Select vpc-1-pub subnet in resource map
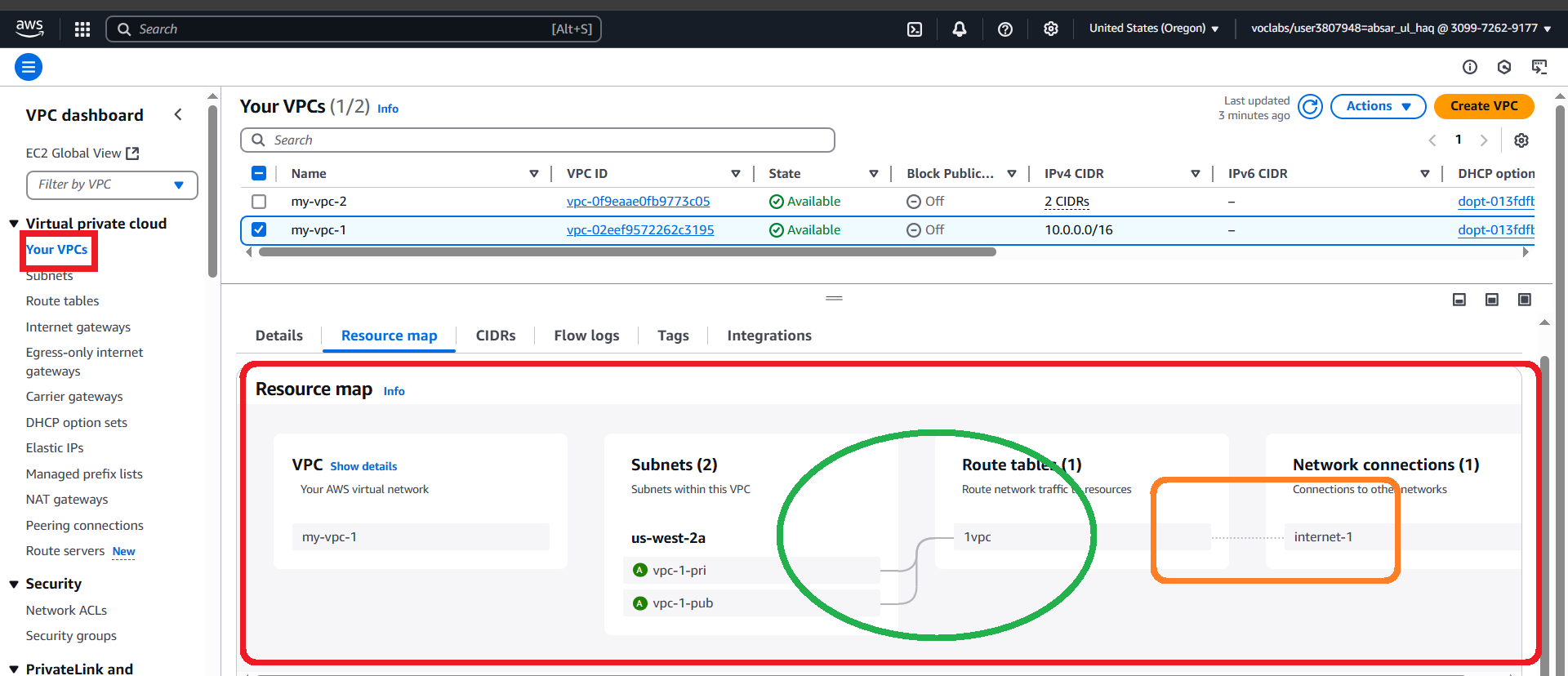The height and width of the screenshot is (676, 1568). pos(751,603)
